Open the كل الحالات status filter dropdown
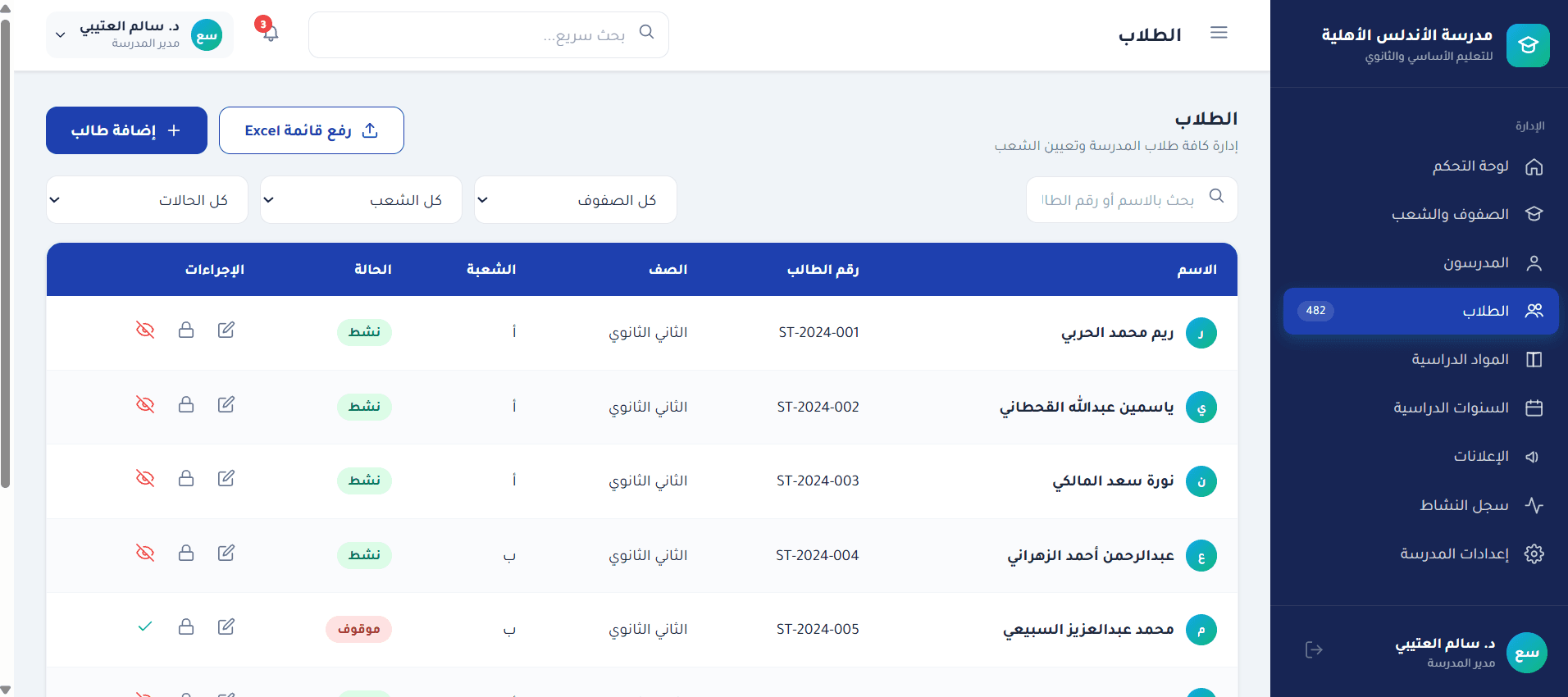Image resolution: width=1568 pixels, height=697 pixels. click(x=147, y=200)
